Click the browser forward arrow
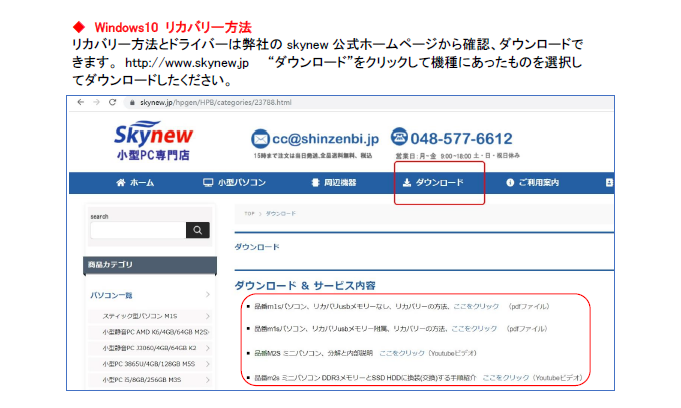 (96, 102)
